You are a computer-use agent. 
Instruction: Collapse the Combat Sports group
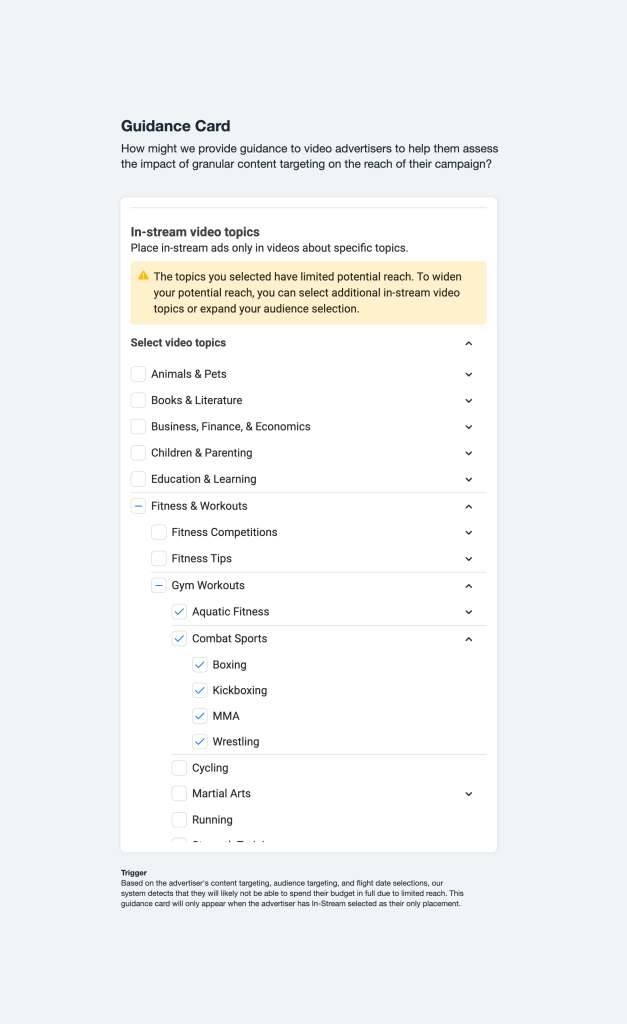click(x=468, y=639)
